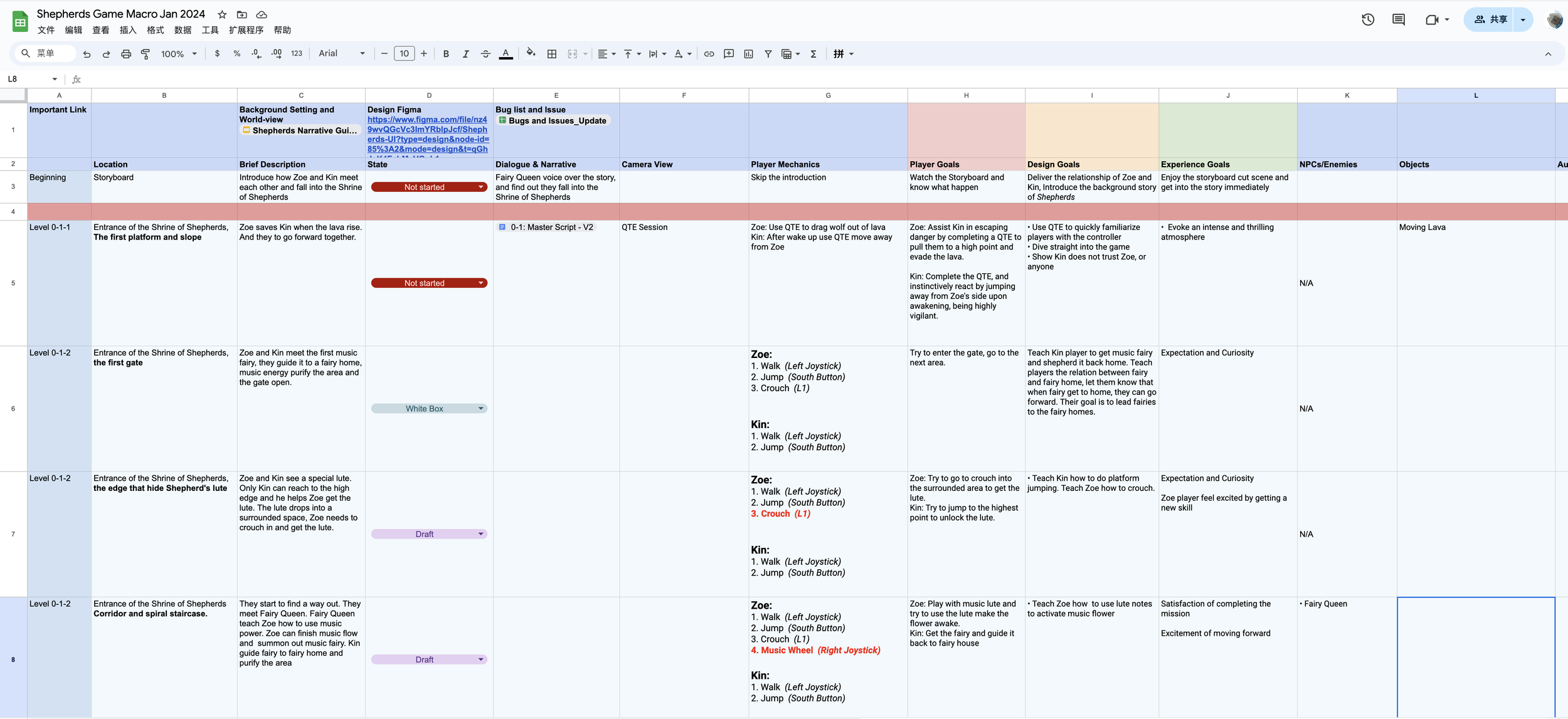The height and width of the screenshot is (719, 1568).
Task: Toggle strikethrough formatting
Action: (x=485, y=54)
